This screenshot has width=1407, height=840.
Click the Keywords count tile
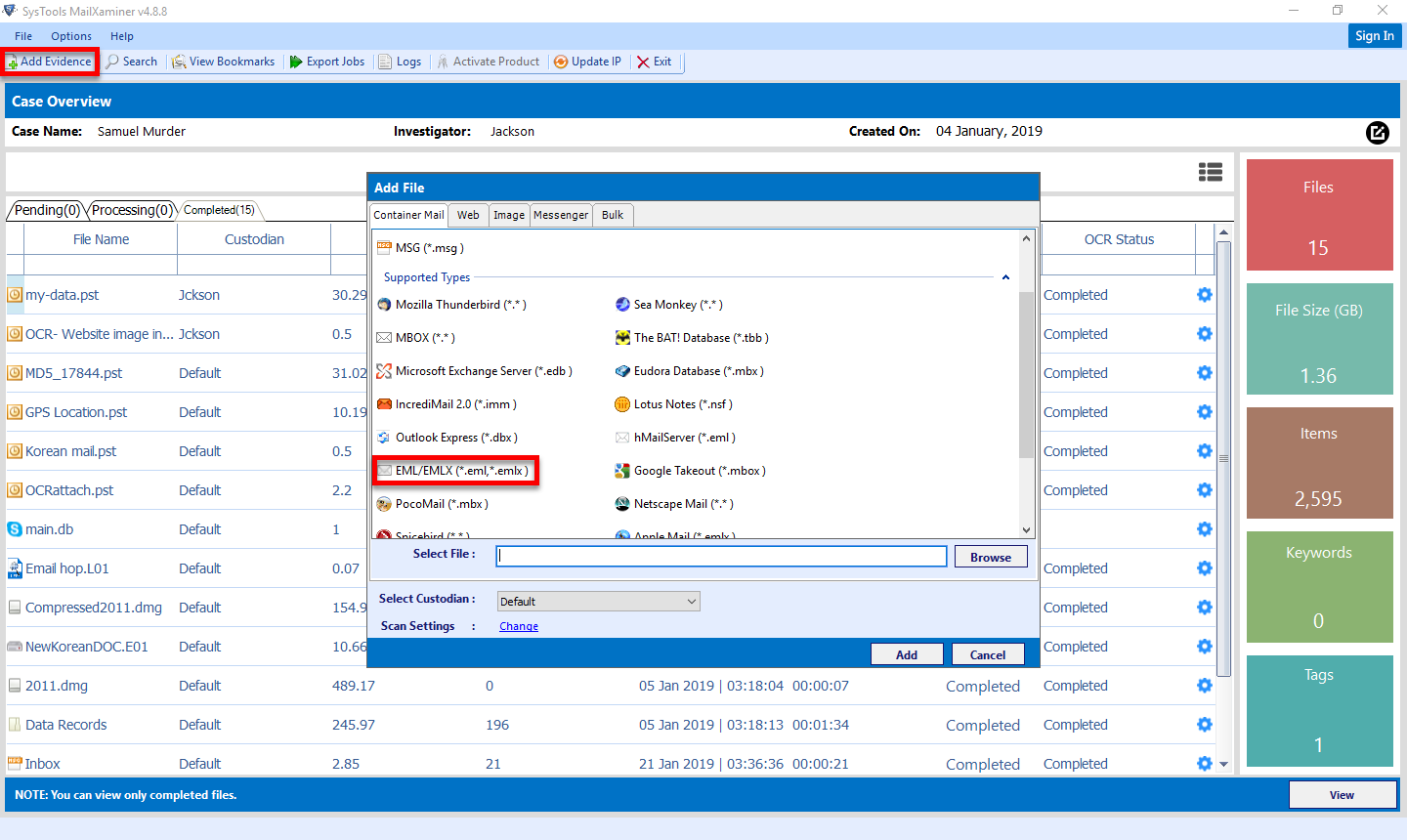1319,587
